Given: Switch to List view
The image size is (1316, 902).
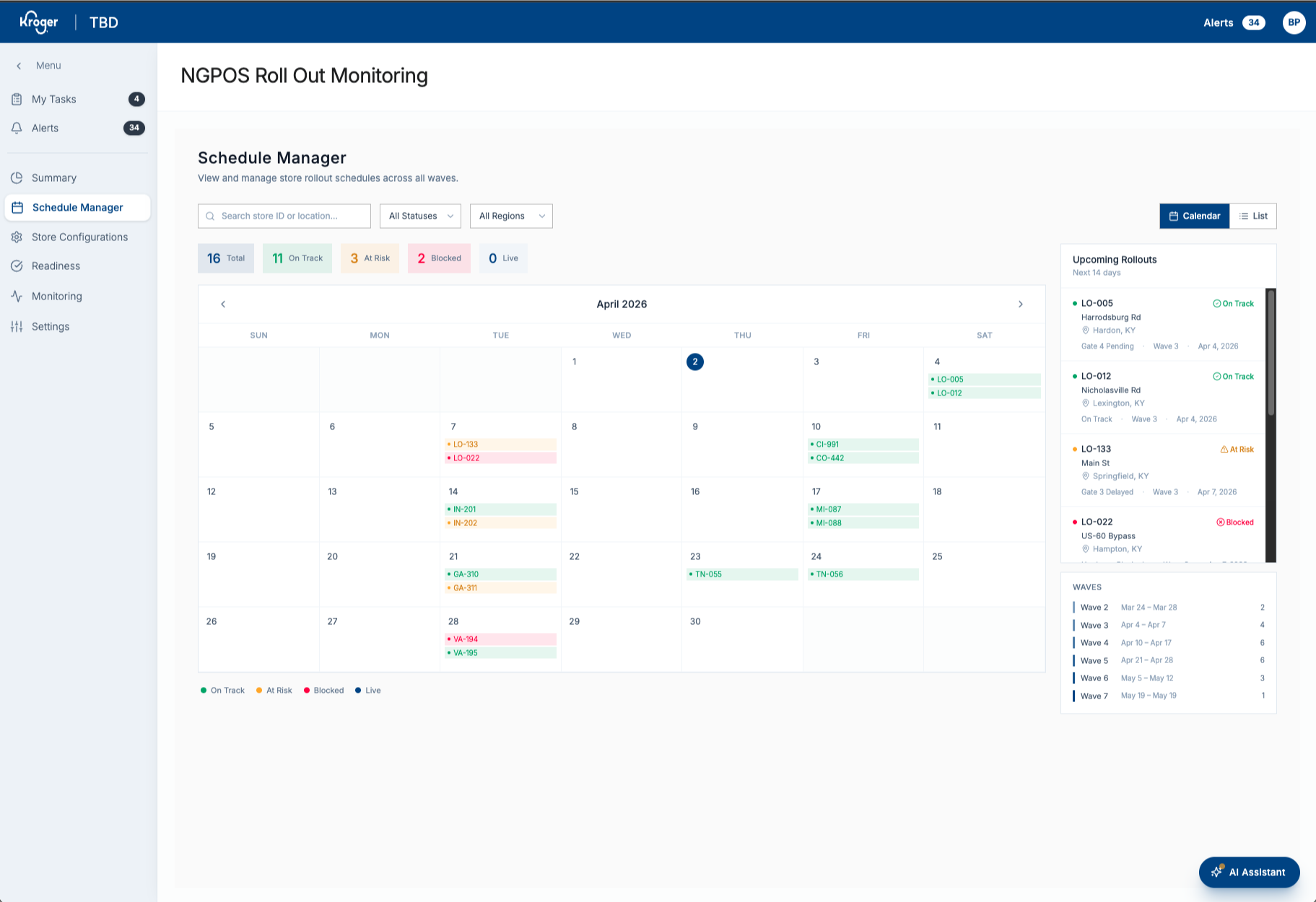Looking at the screenshot, I should (x=1253, y=216).
